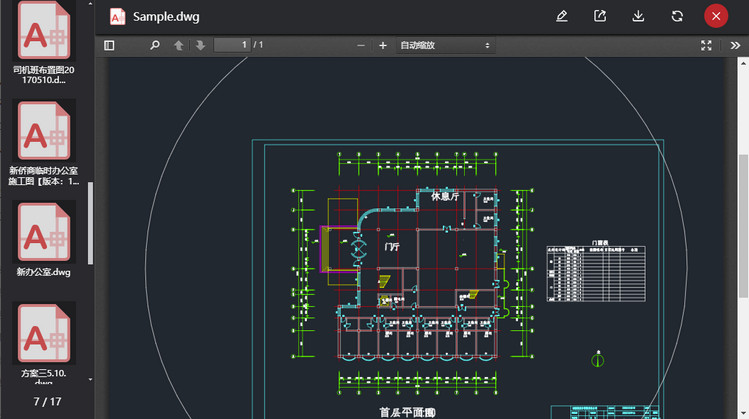Go to previous page arrow
The image size is (749, 419).
pos(179,45)
